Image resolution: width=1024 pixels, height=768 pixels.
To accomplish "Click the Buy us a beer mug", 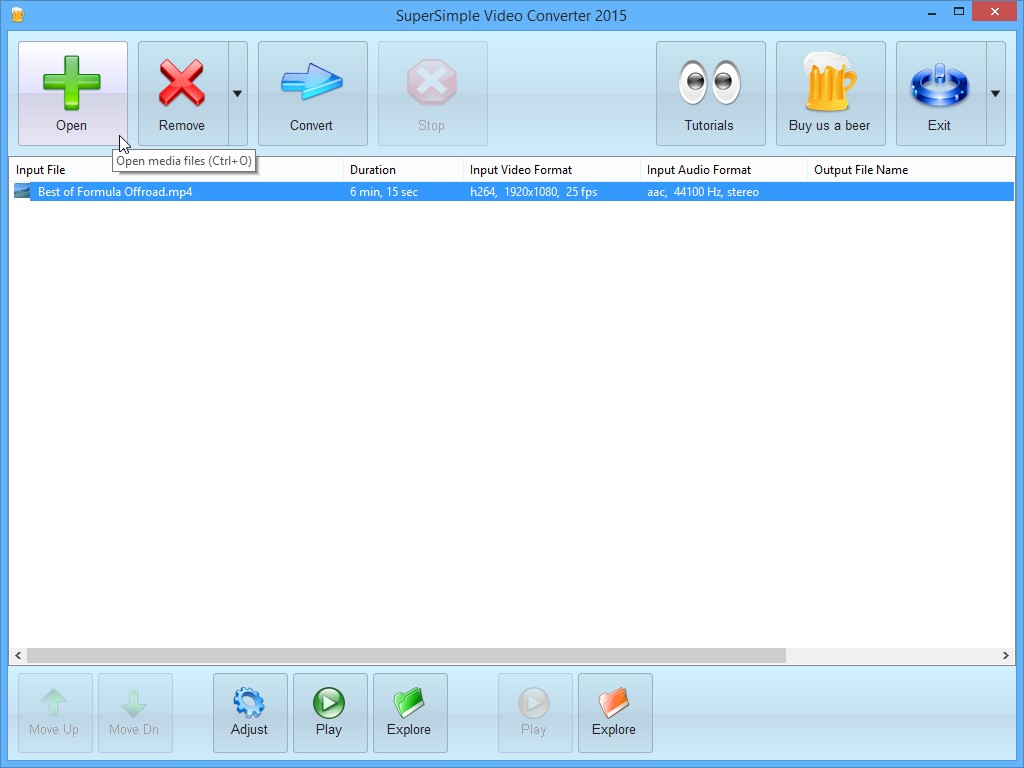I will pyautogui.click(x=831, y=93).
